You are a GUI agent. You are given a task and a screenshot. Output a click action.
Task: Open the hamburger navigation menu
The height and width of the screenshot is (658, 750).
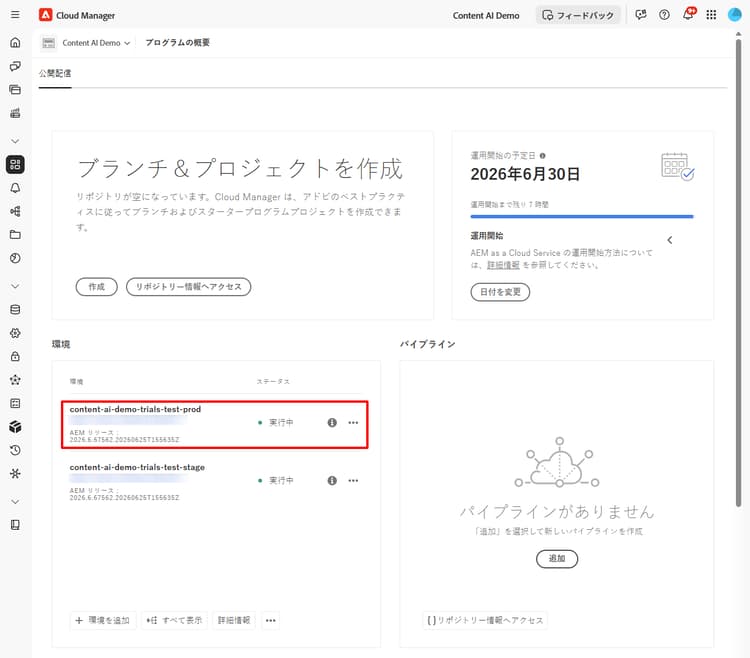[x=15, y=14]
